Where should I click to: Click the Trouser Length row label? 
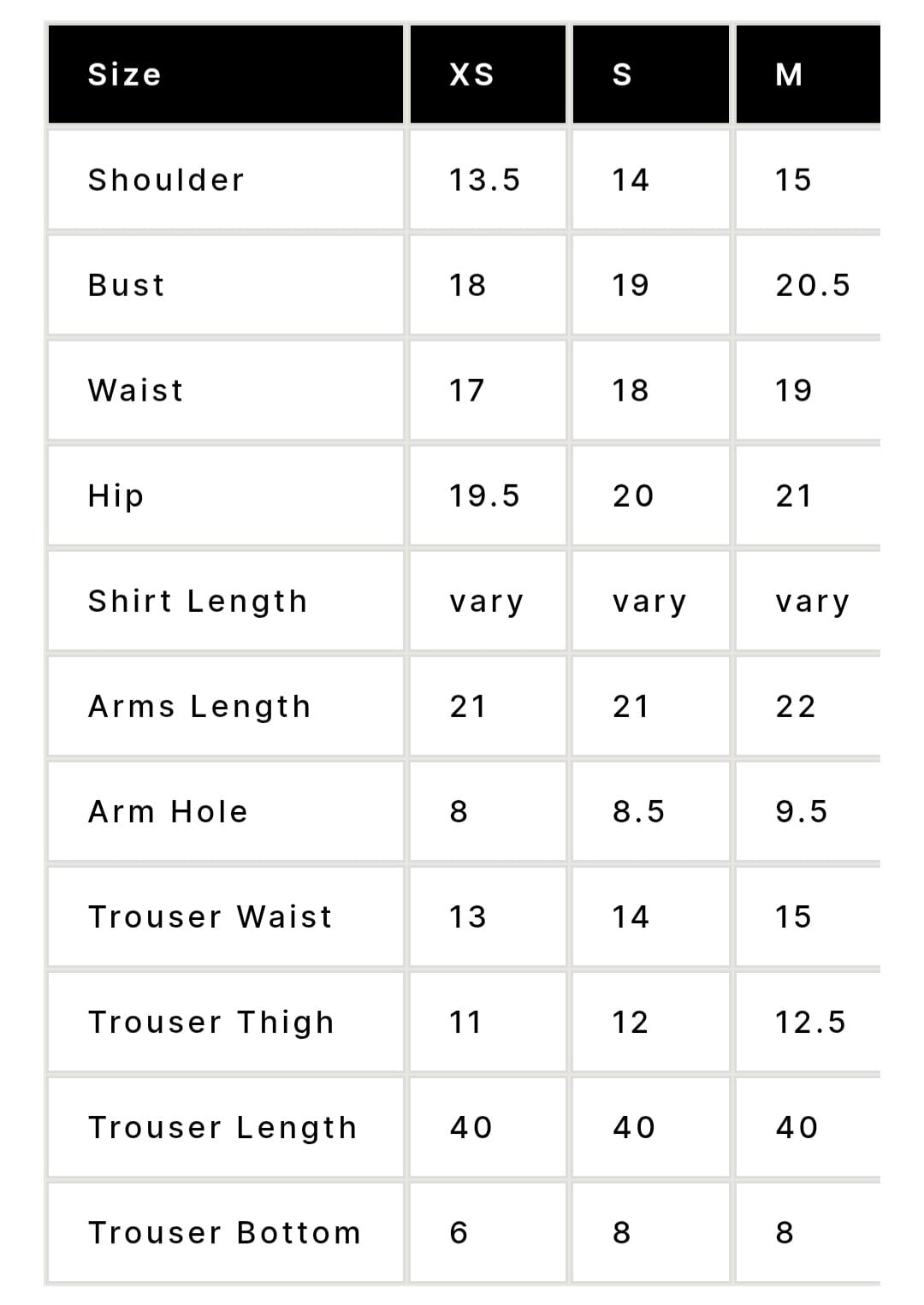222,1128
